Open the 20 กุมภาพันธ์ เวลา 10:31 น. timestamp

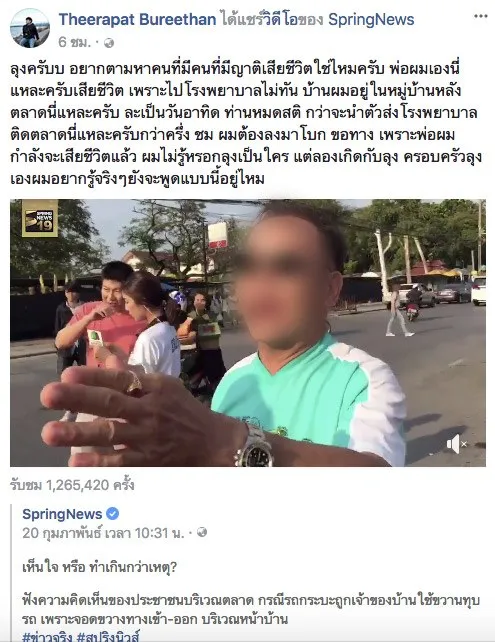(103, 533)
